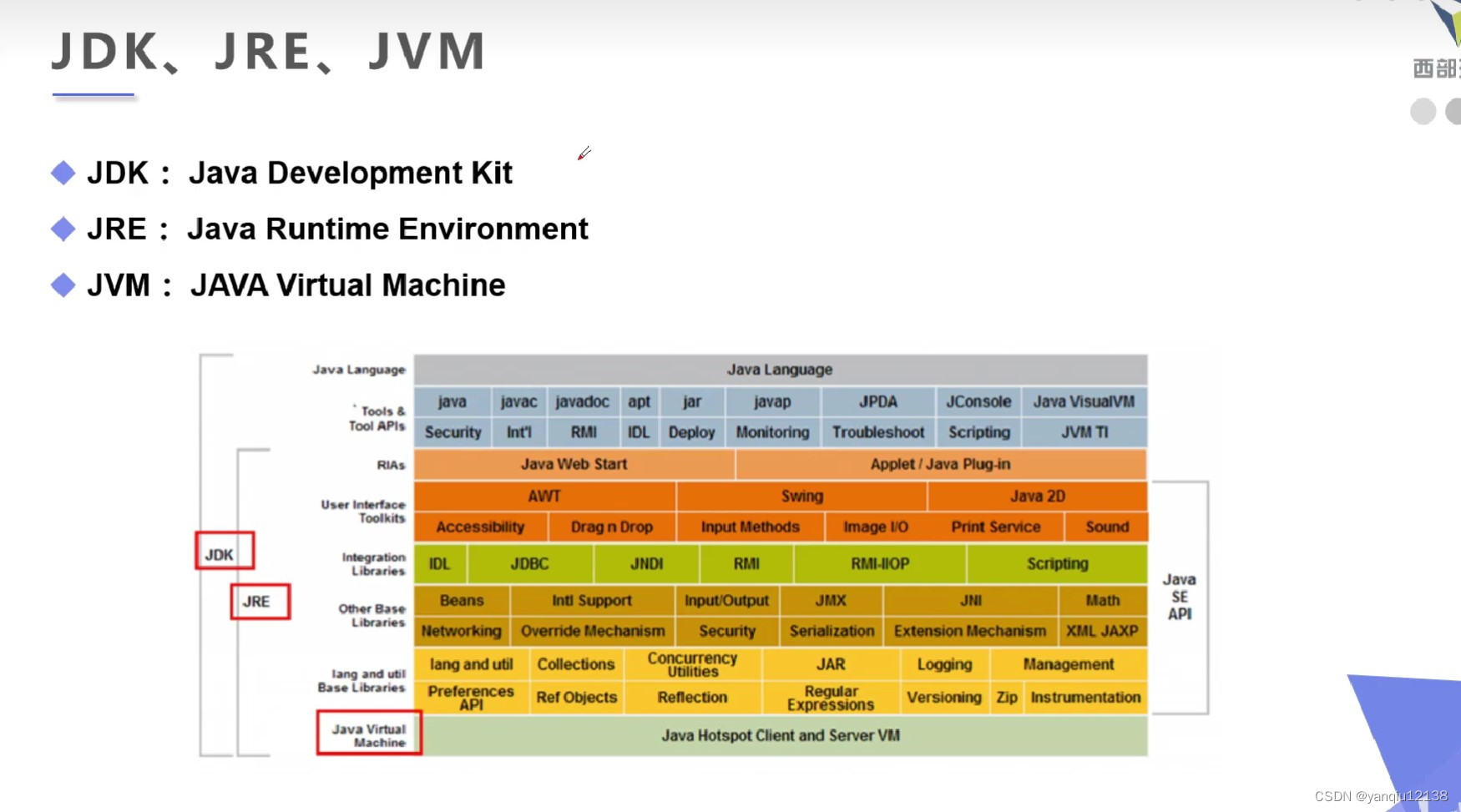
Task: Click "Java Hotspot Client and Server VM" bar
Action: pos(781,735)
